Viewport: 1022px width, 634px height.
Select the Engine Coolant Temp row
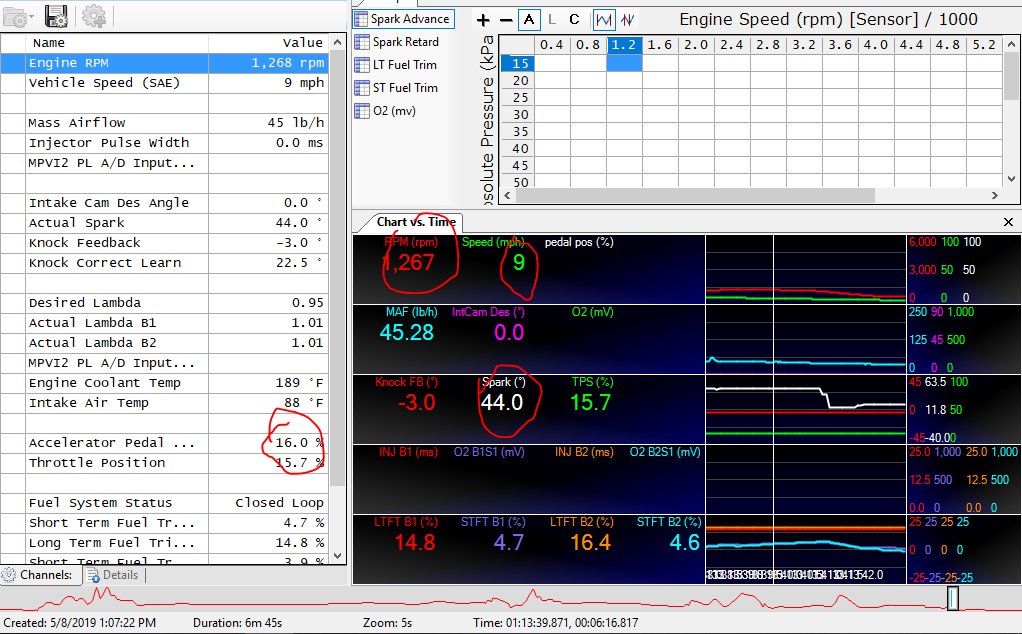(164, 383)
